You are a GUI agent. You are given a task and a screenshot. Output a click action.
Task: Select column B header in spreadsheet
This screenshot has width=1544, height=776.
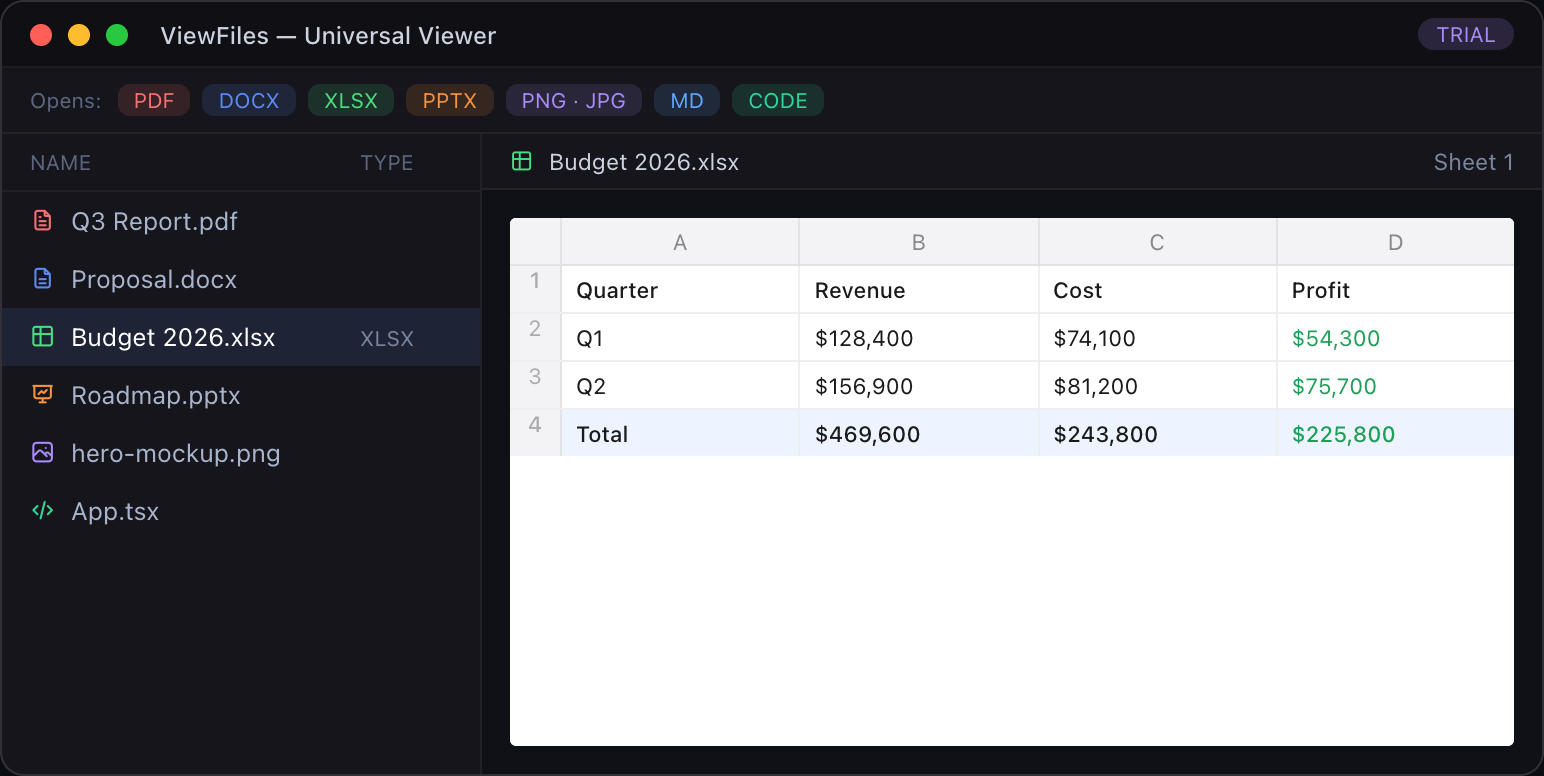[919, 242]
